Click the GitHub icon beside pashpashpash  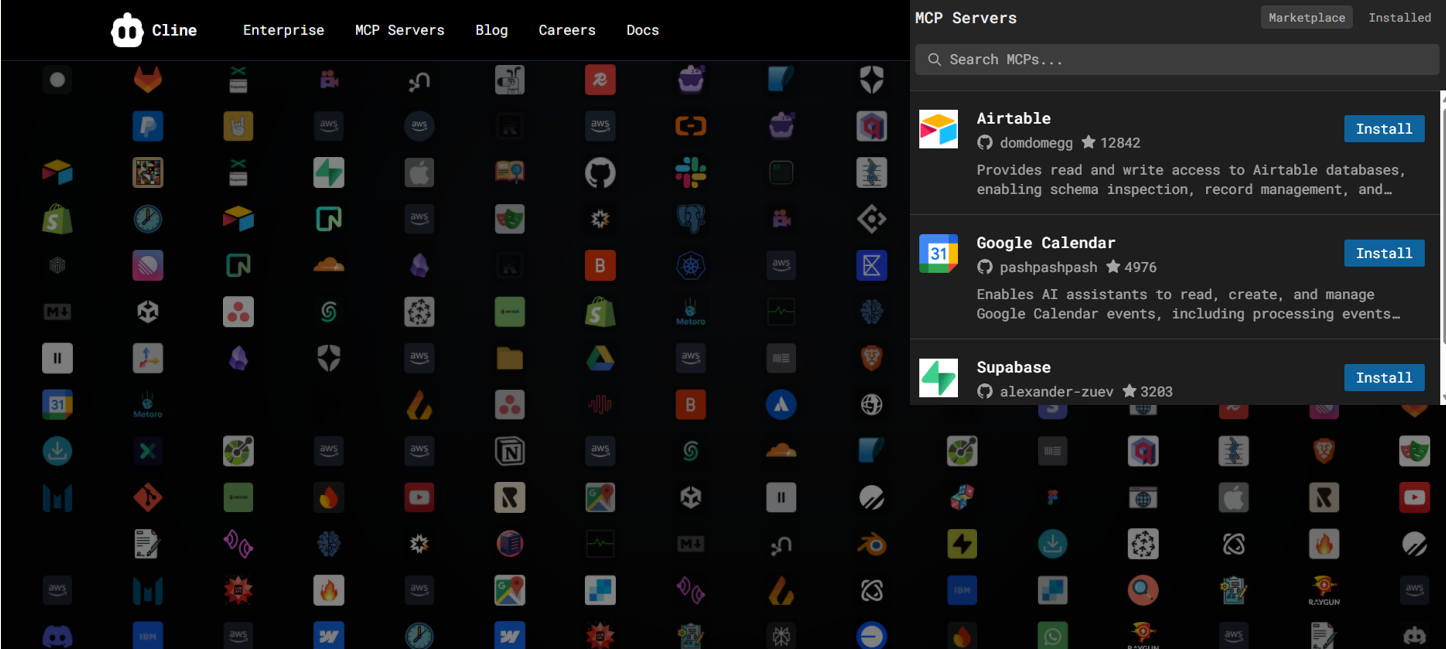(985, 267)
